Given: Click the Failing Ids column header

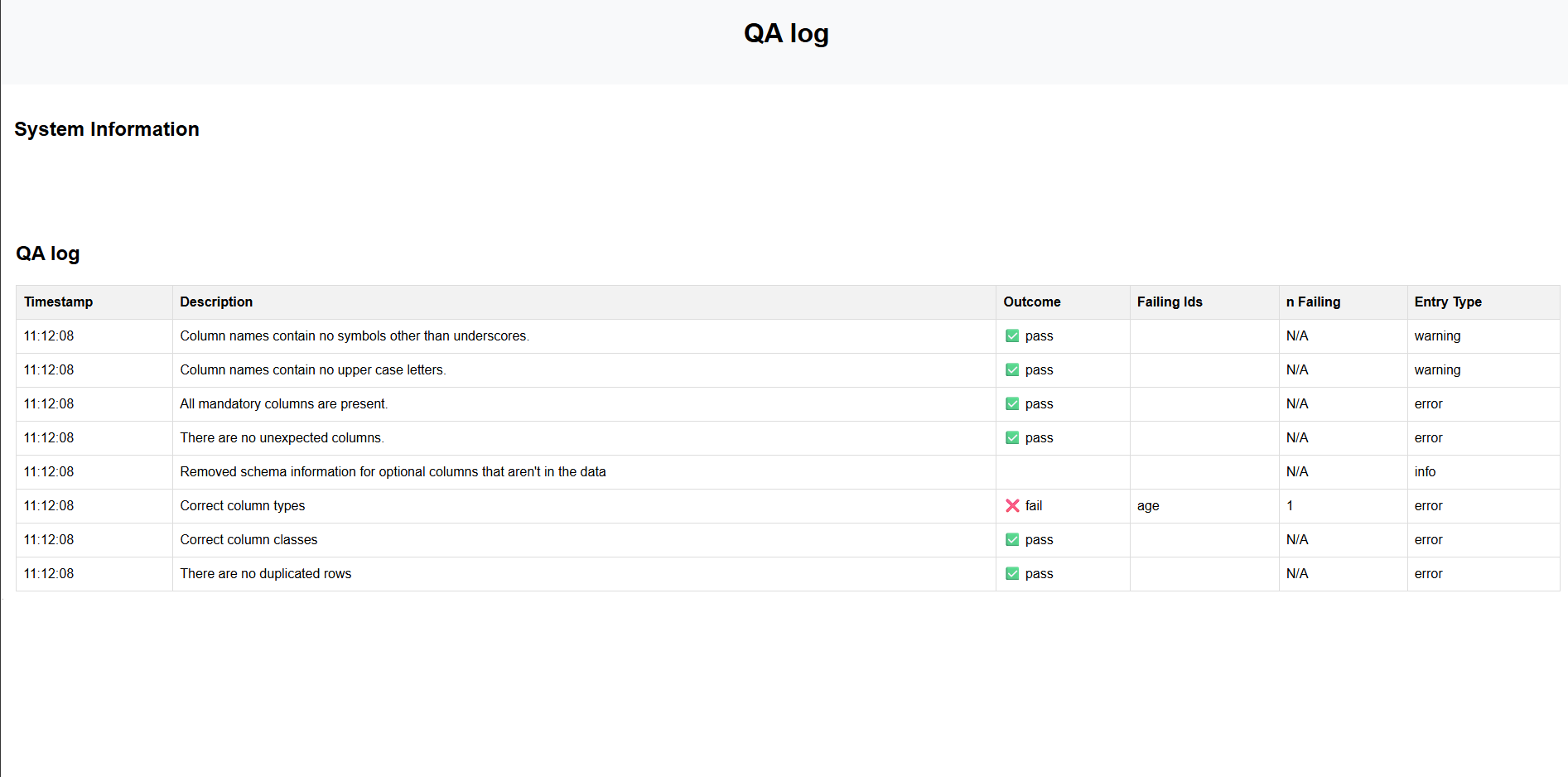Looking at the screenshot, I should (x=1170, y=302).
